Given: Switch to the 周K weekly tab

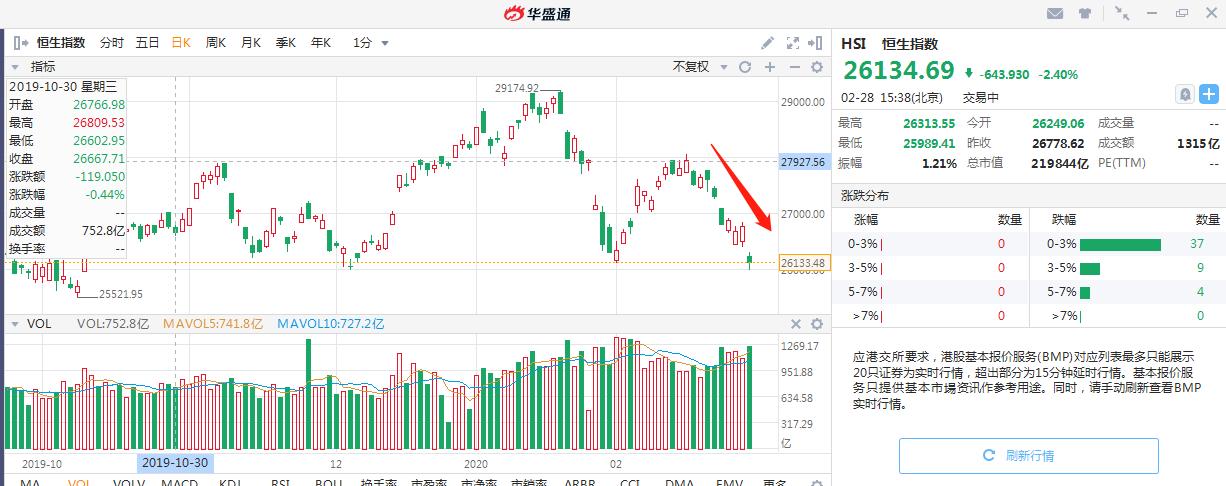Looking at the screenshot, I should (x=216, y=43).
